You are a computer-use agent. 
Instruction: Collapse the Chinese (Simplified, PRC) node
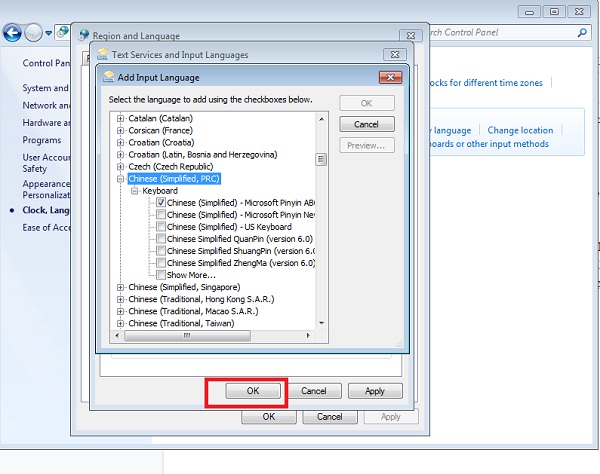pos(121,179)
